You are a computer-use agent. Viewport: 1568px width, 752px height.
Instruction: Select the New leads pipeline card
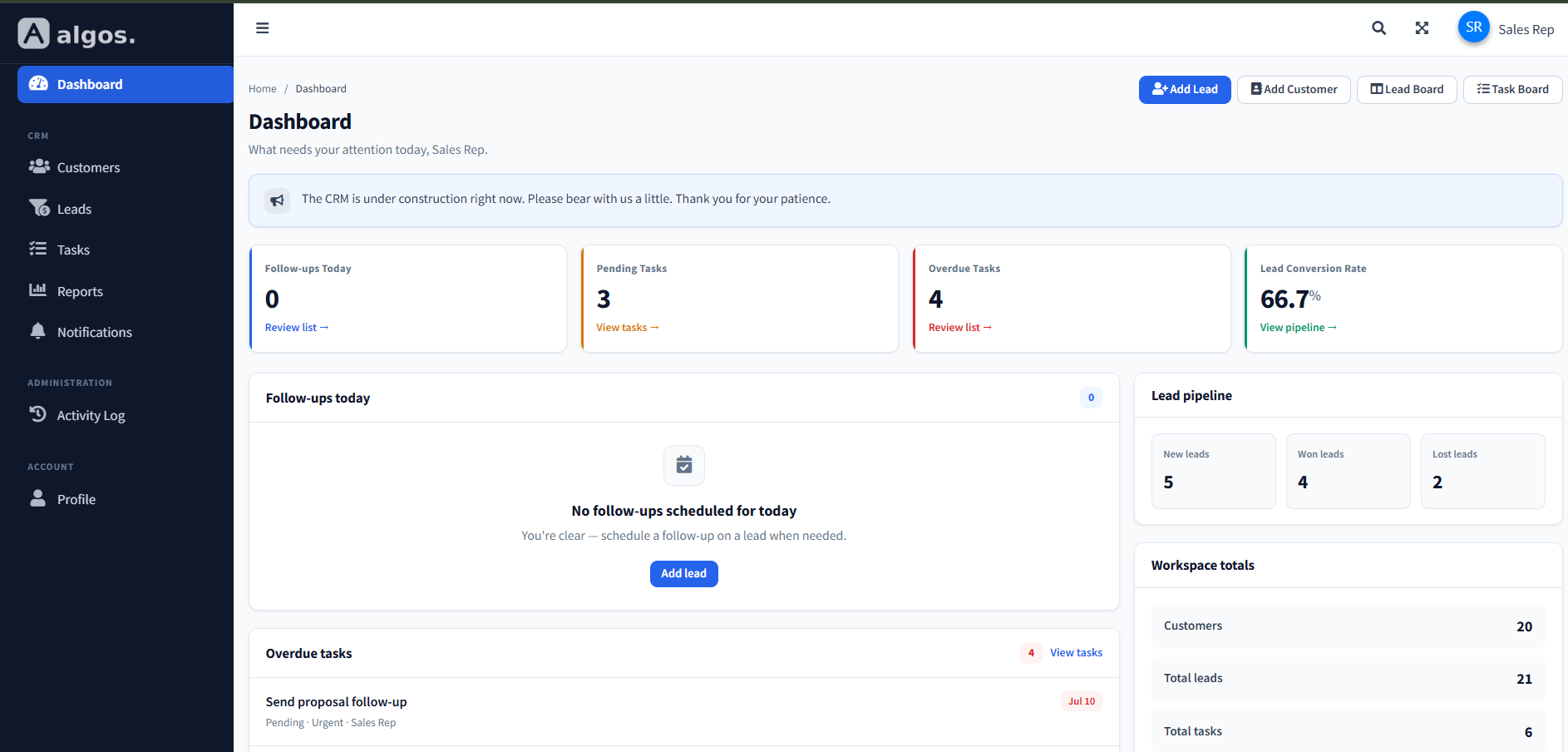pyautogui.click(x=1214, y=471)
